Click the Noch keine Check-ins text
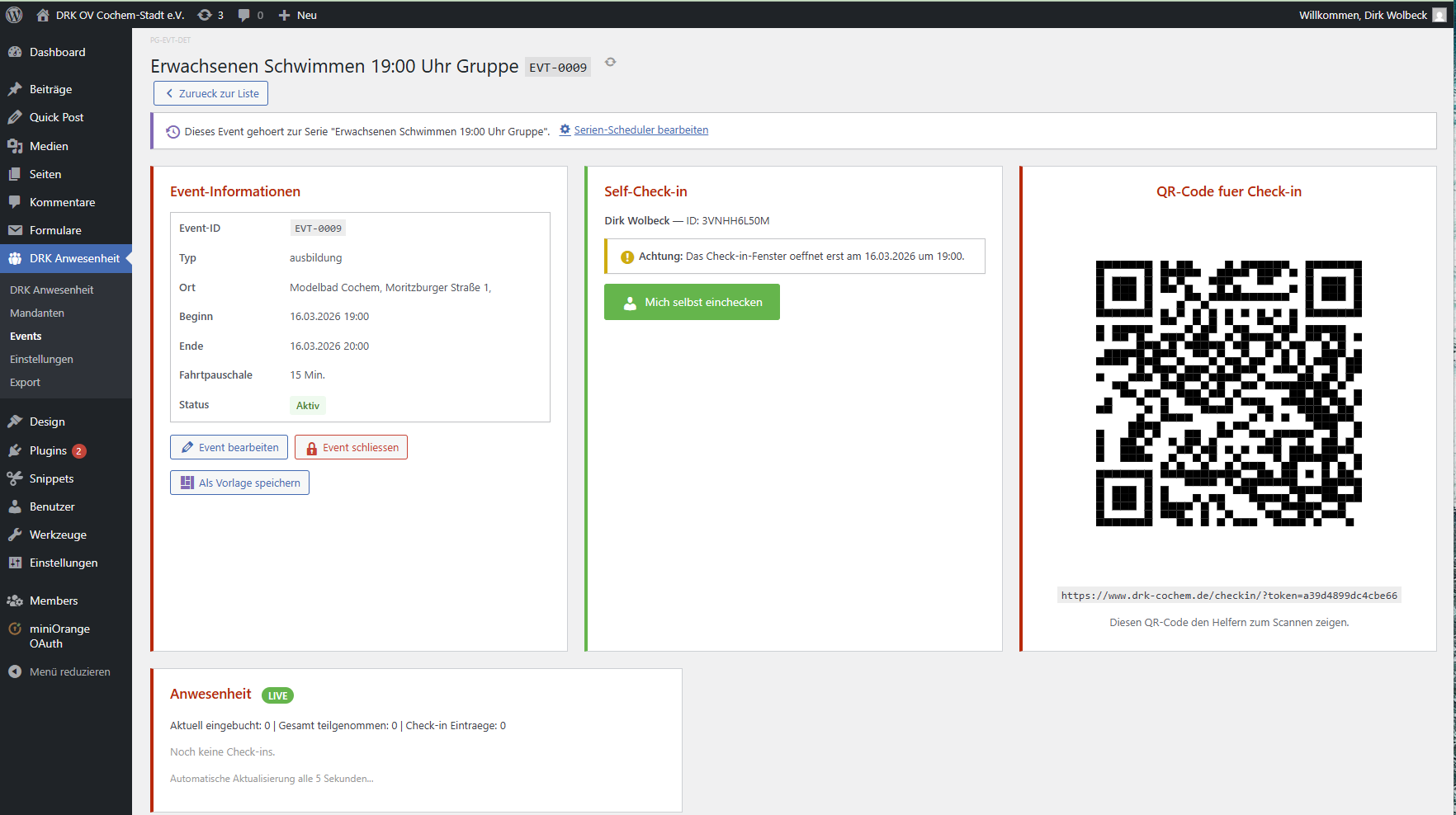The height and width of the screenshot is (815, 1456). pos(223,751)
